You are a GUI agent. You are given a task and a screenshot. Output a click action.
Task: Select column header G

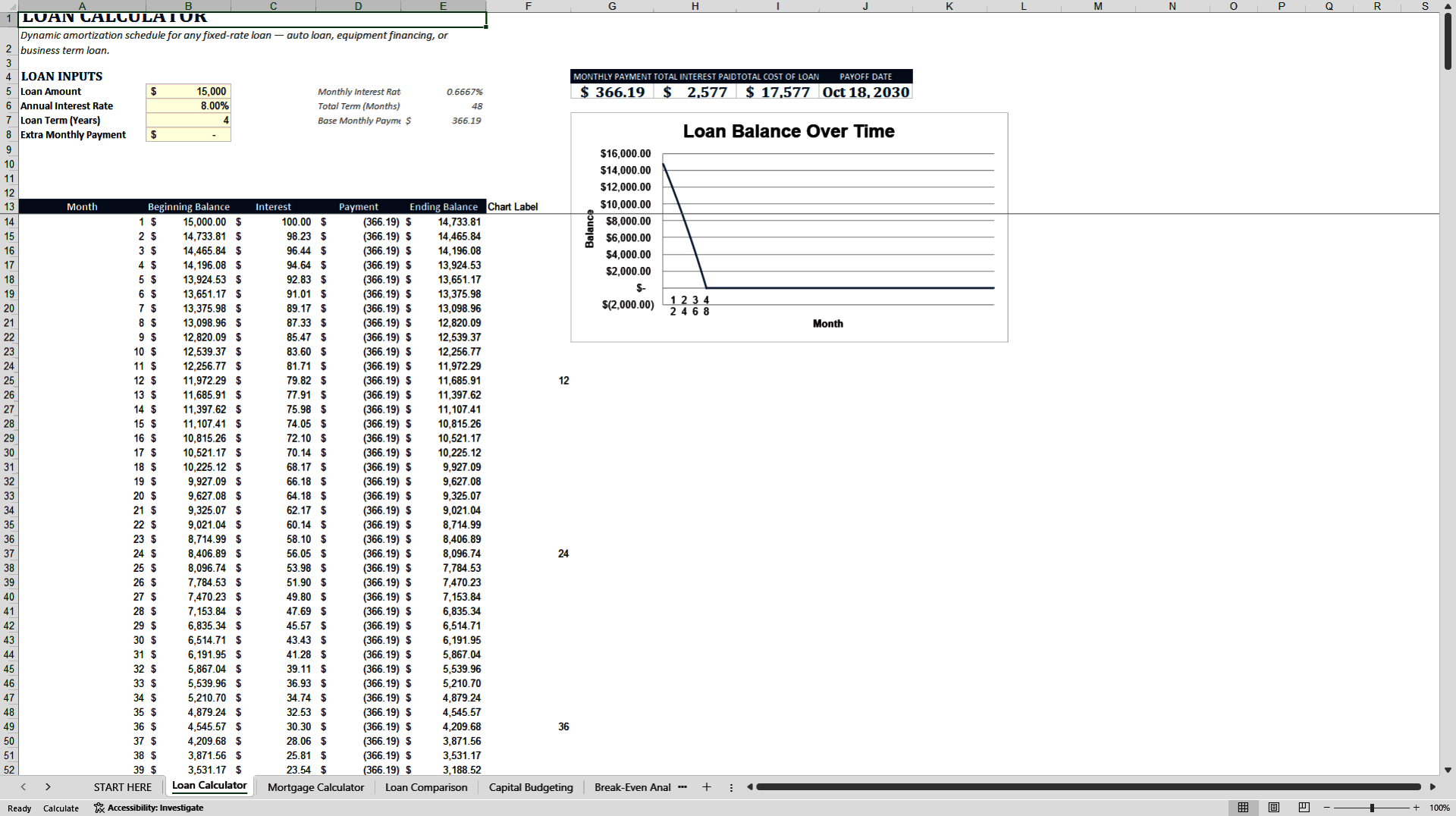pos(612,6)
